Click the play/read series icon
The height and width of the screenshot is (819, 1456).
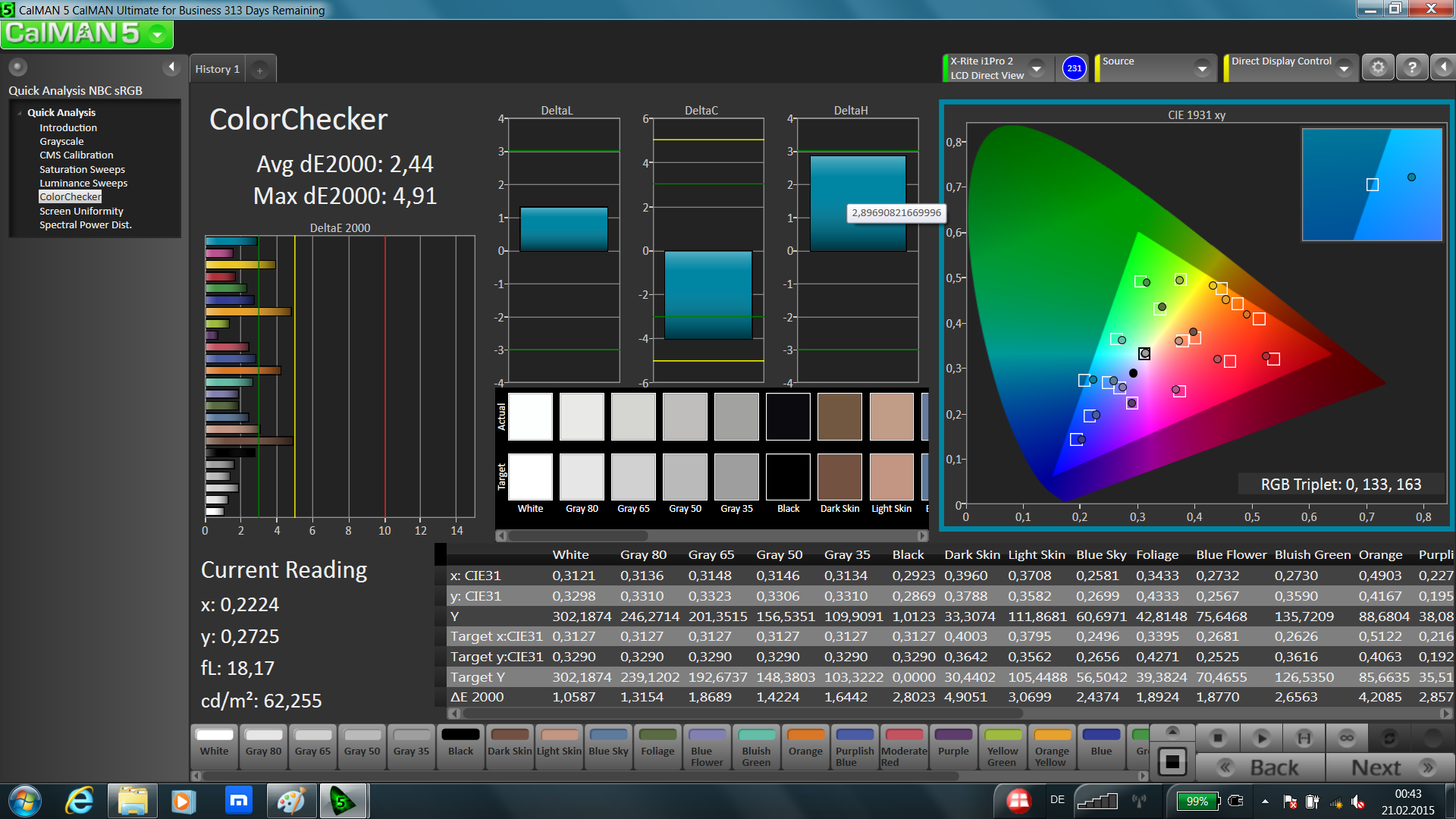pyautogui.click(x=1261, y=738)
